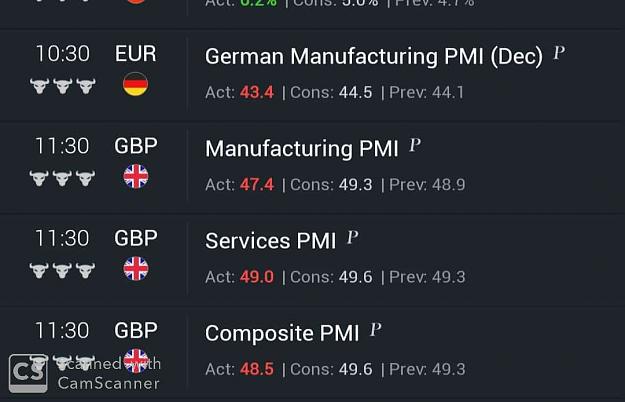
Task: Tap bull volatility icons in German PMI row
Action: [63, 86]
